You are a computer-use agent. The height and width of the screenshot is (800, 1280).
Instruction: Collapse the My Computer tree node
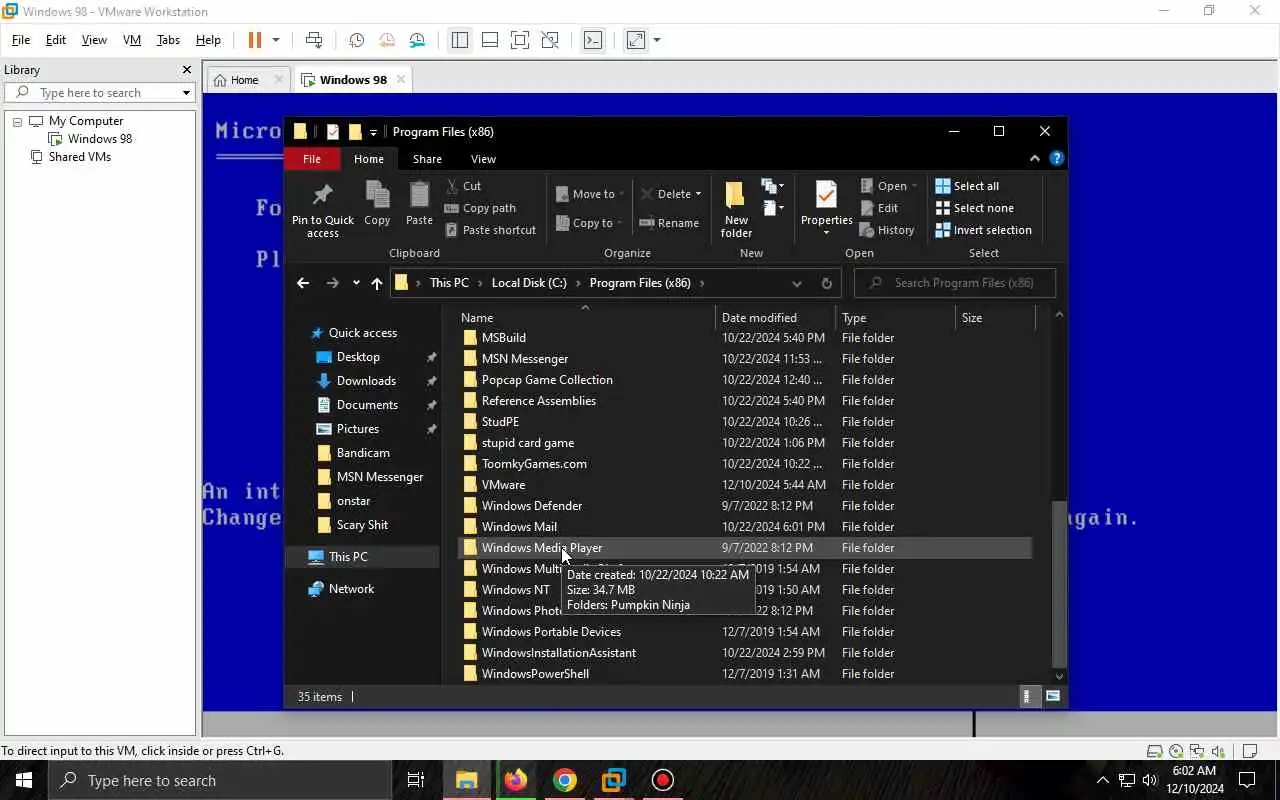(x=17, y=121)
